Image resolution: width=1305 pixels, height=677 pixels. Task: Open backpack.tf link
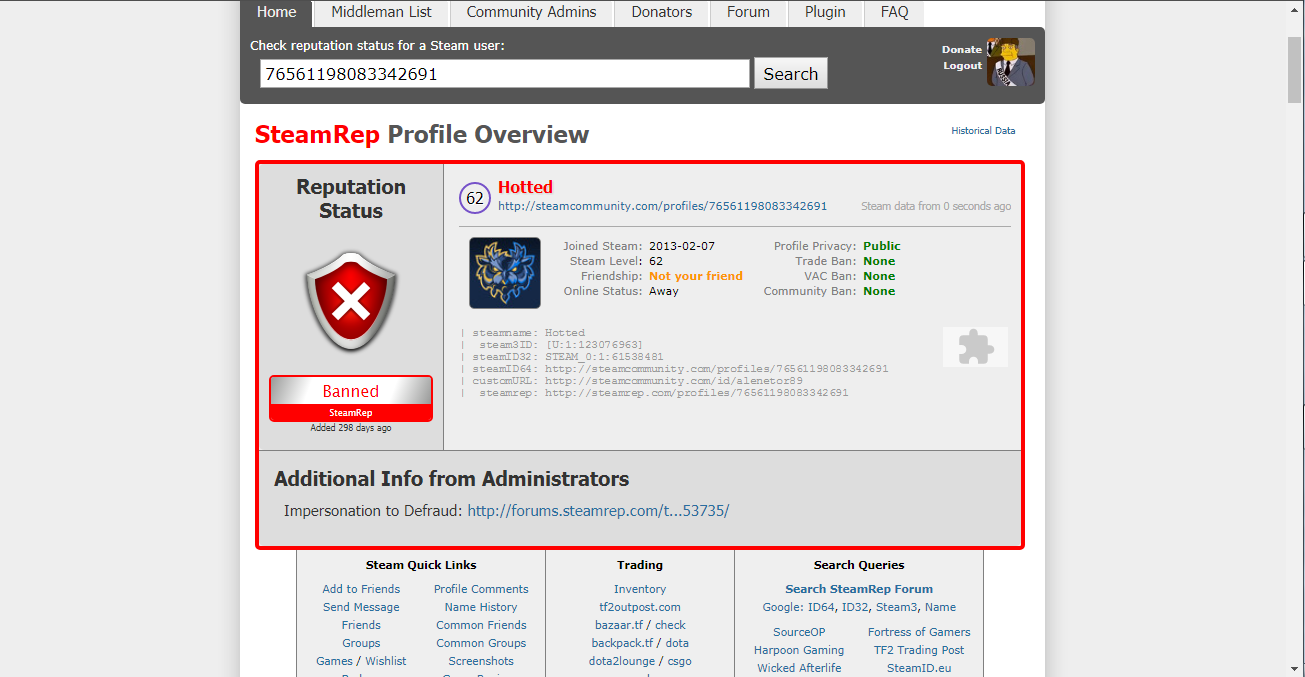tap(622, 643)
